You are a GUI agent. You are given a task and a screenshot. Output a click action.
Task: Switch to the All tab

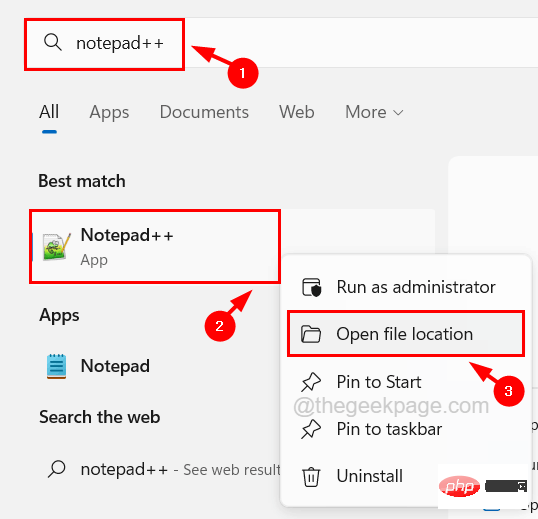[x=49, y=112]
